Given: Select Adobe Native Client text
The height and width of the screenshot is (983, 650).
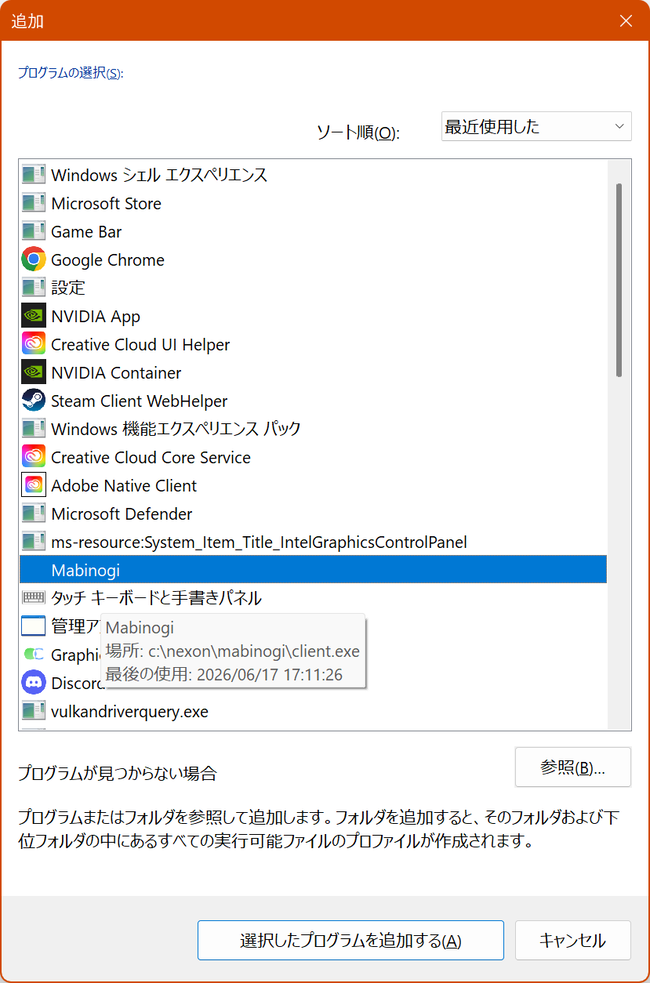Looking at the screenshot, I should (x=124, y=485).
